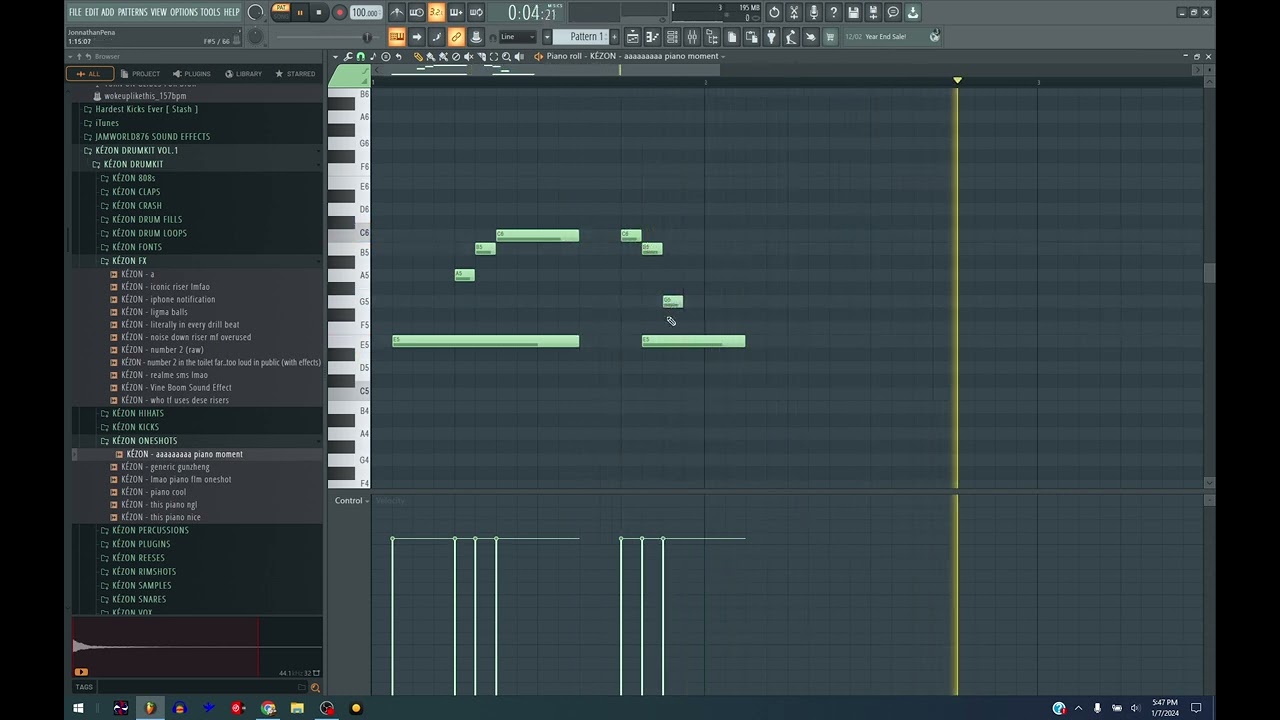Click the audio editor scissors icon
Screen dimensions: 1280x720
794,12
